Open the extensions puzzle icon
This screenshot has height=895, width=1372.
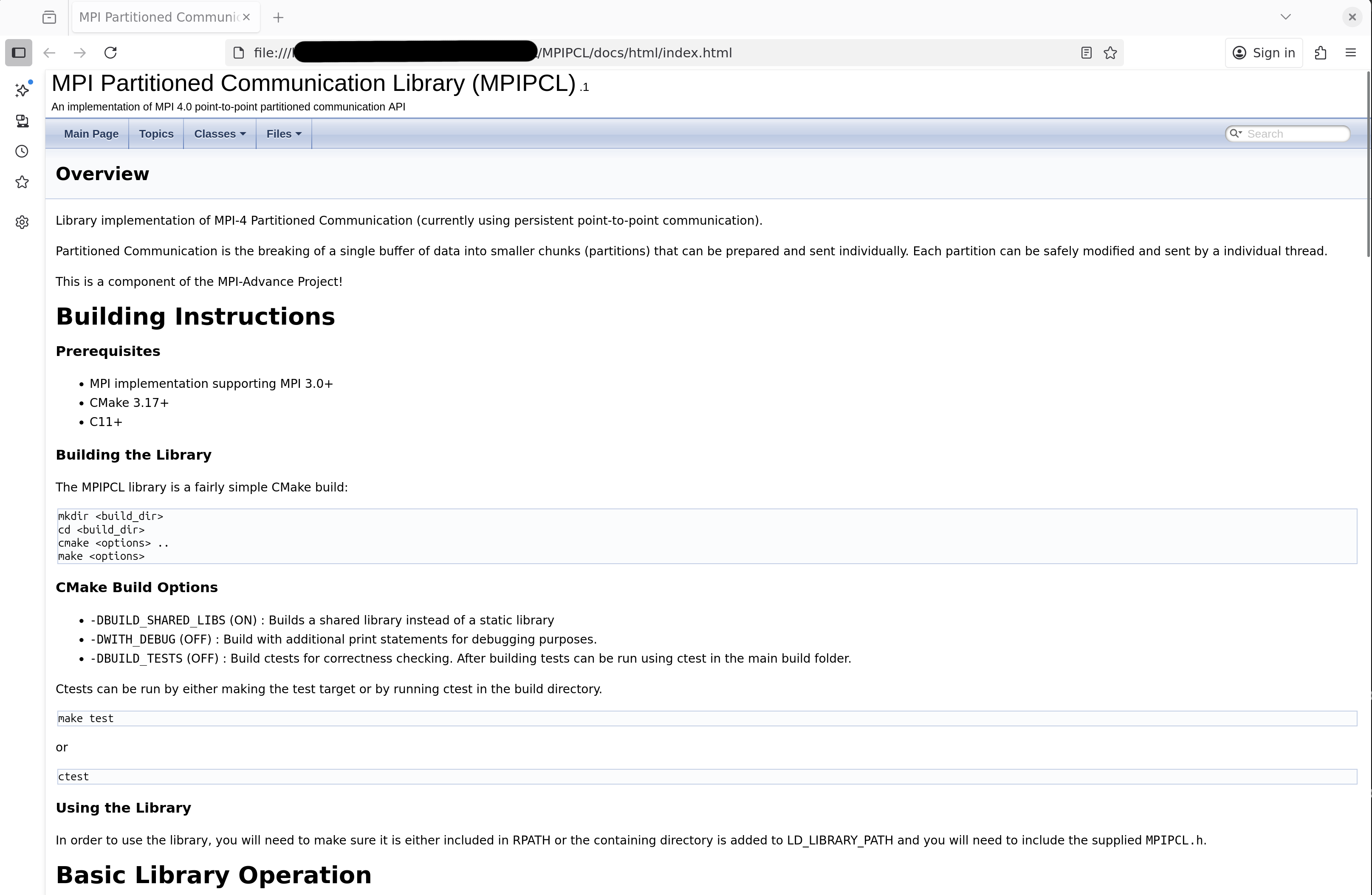click(x=1321, y=53)
